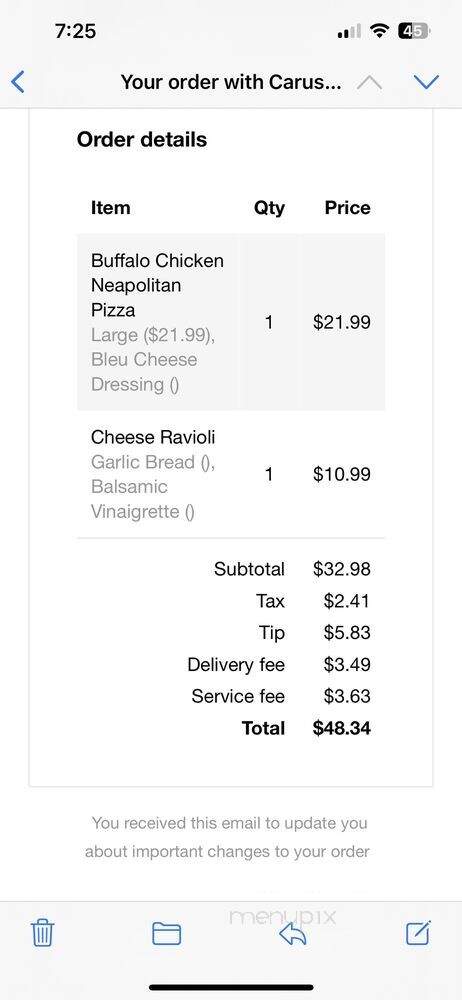
Task: Open the reply arrow options
Action: coord(293,934)
